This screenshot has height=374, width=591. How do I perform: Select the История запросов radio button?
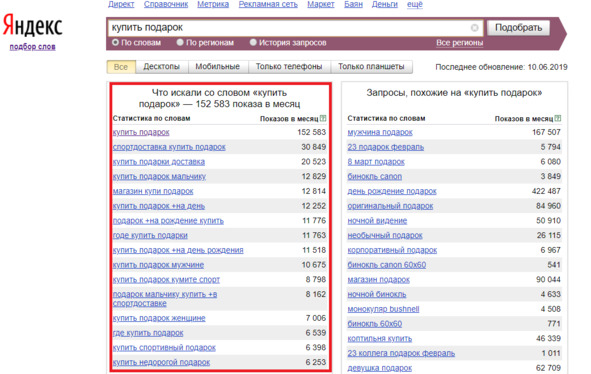click(253, 43)
